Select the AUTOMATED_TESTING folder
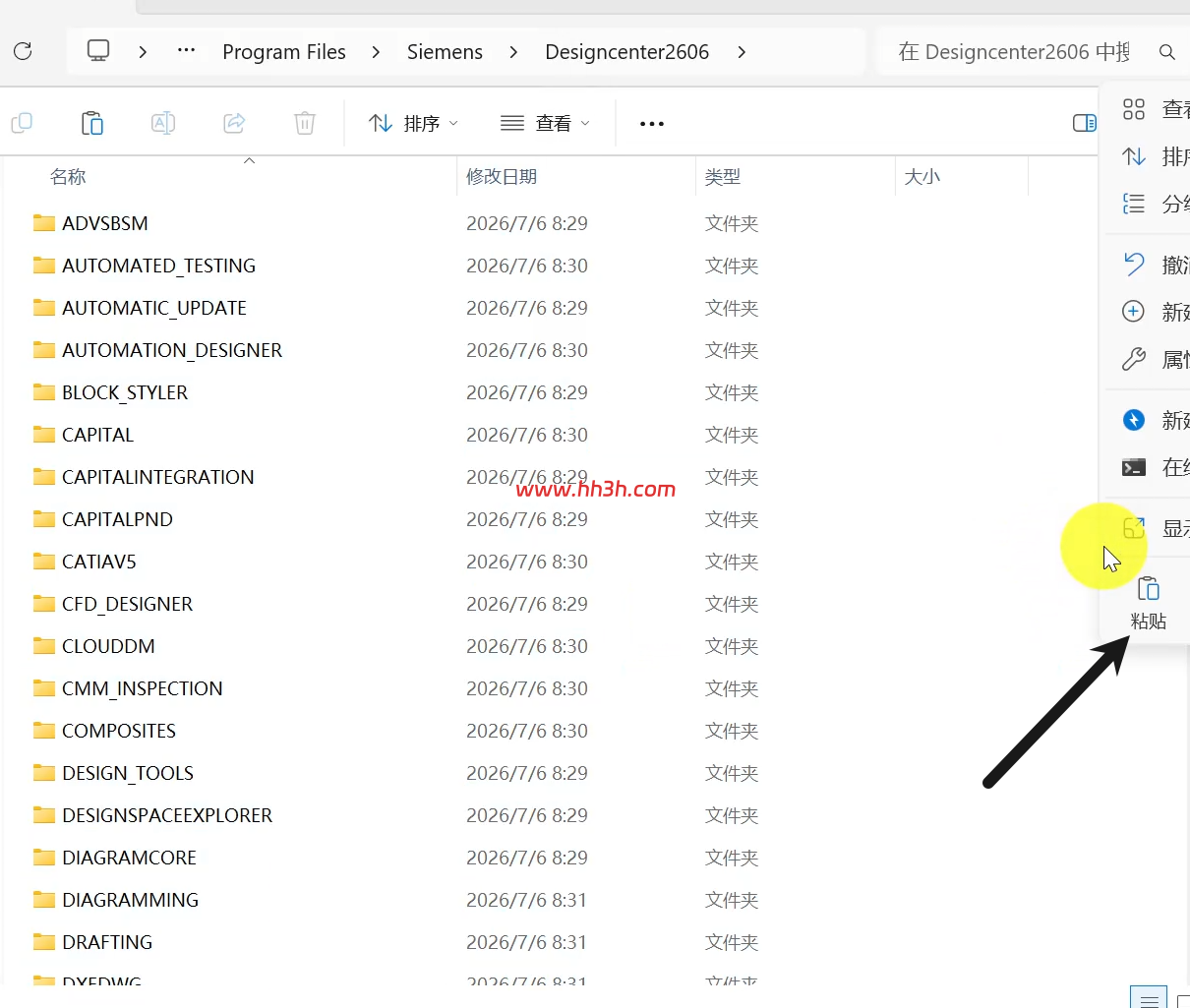The width and height of the screenshot is (1190, 1008). (x=158, y=266)
